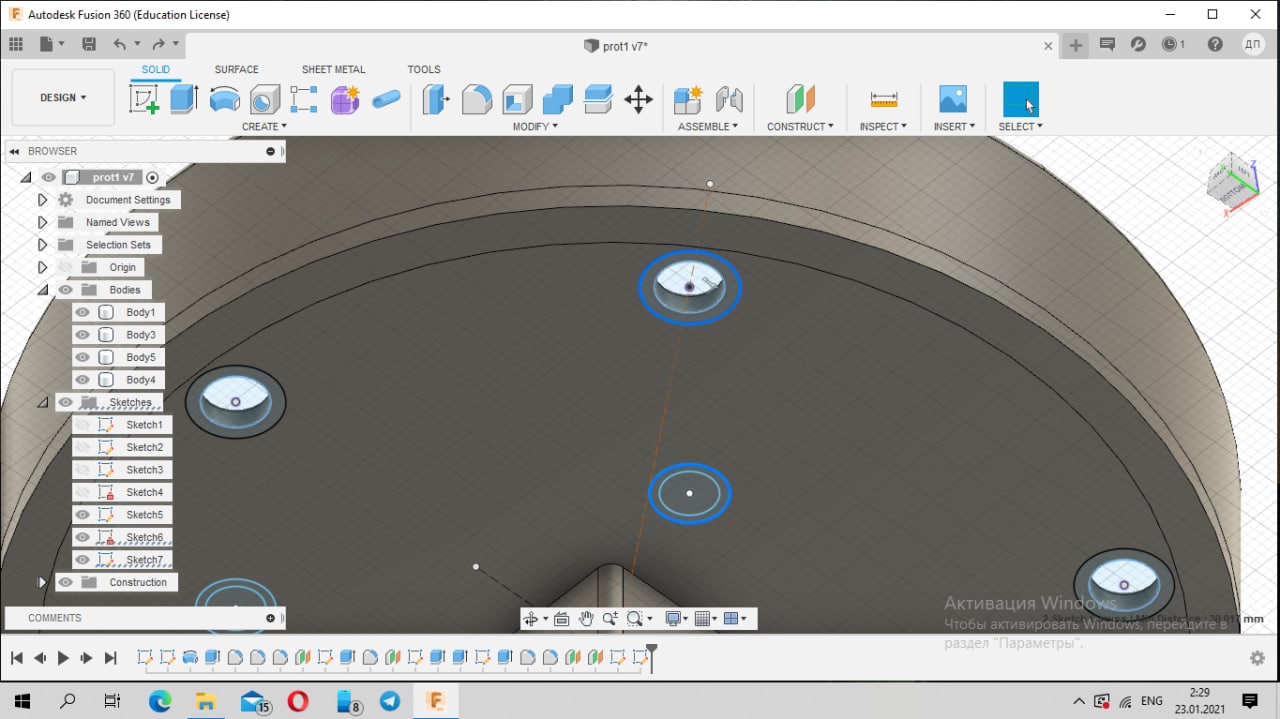Switch to SOLID tab

(x=156, y=69)
